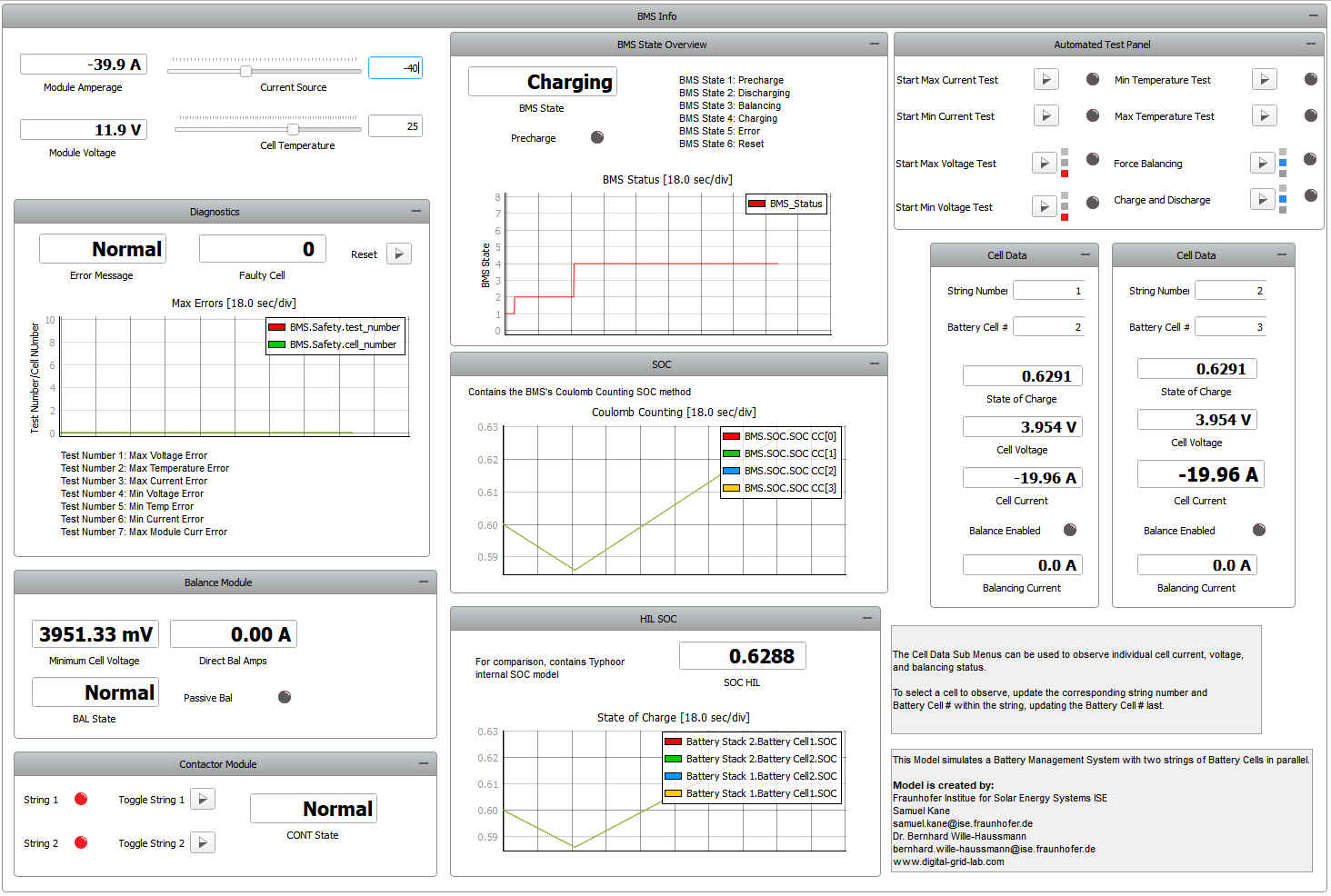Collapse the Diagnostics panel
1331x896 pixels.
click(416, 212)
